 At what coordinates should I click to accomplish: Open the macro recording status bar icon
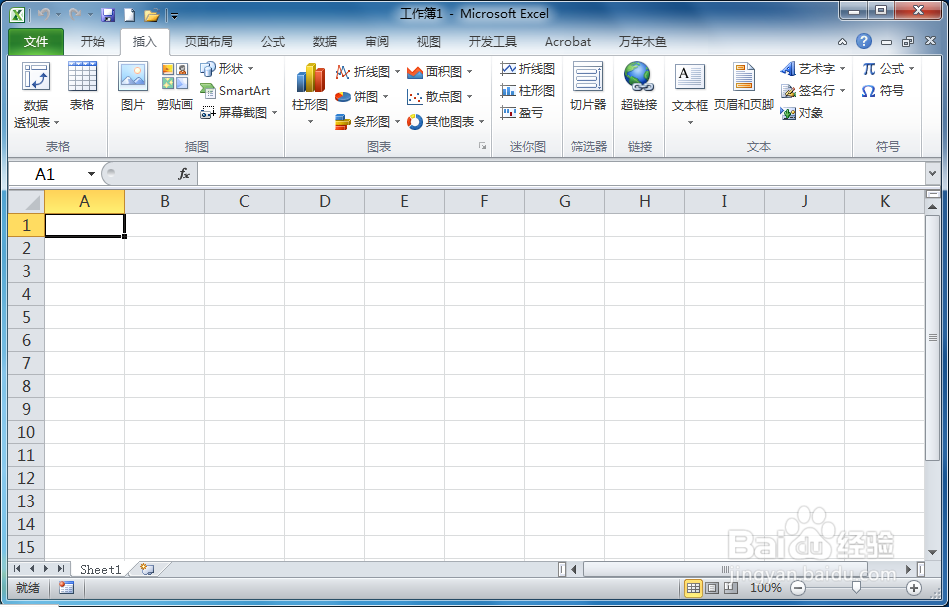[x=66, y=588]
